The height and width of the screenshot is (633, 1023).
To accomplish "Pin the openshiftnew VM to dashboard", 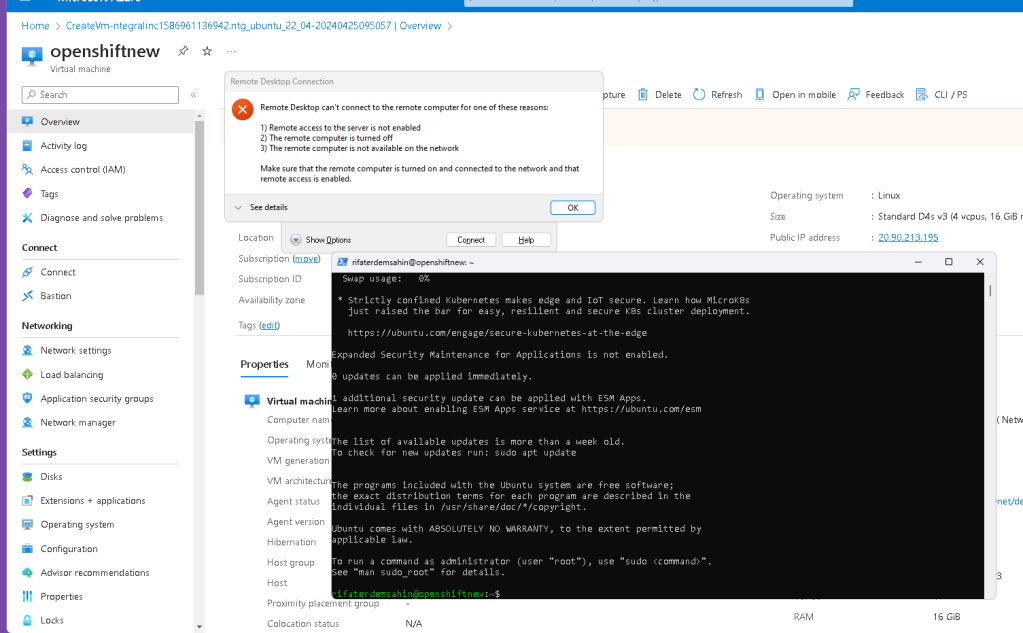I will point(183,51).
